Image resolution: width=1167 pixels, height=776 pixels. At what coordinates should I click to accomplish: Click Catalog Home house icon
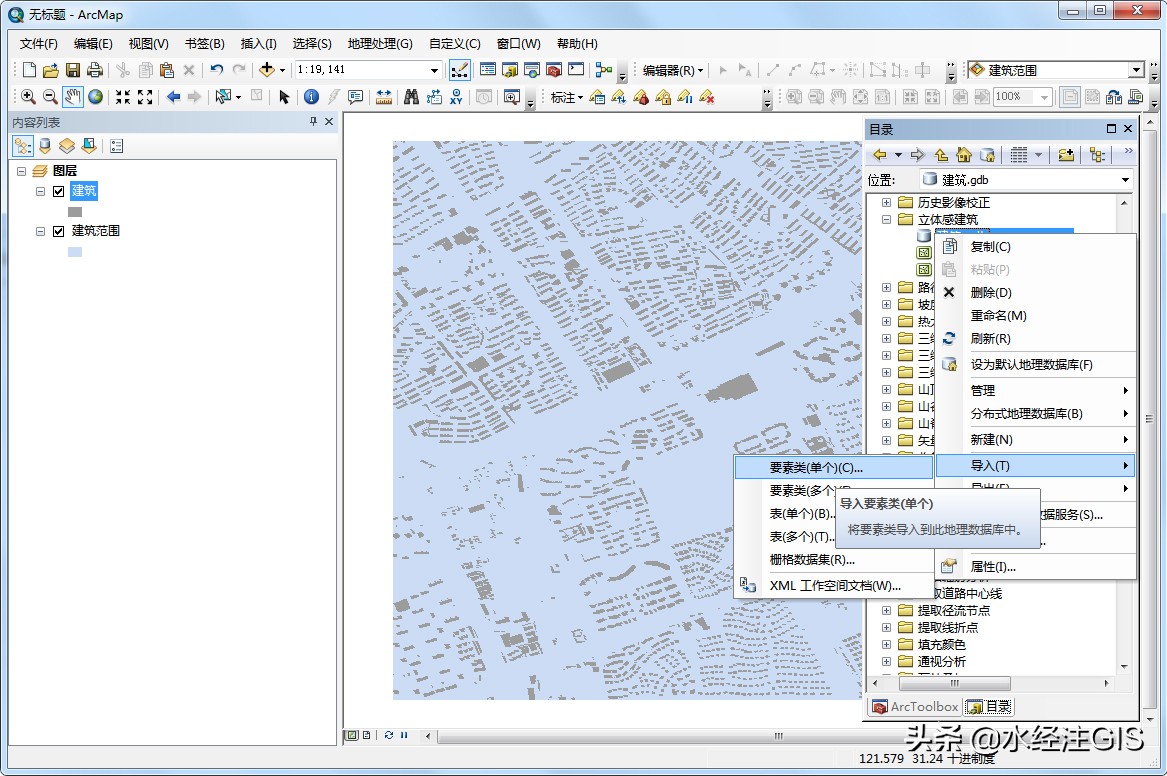[964, 155]
